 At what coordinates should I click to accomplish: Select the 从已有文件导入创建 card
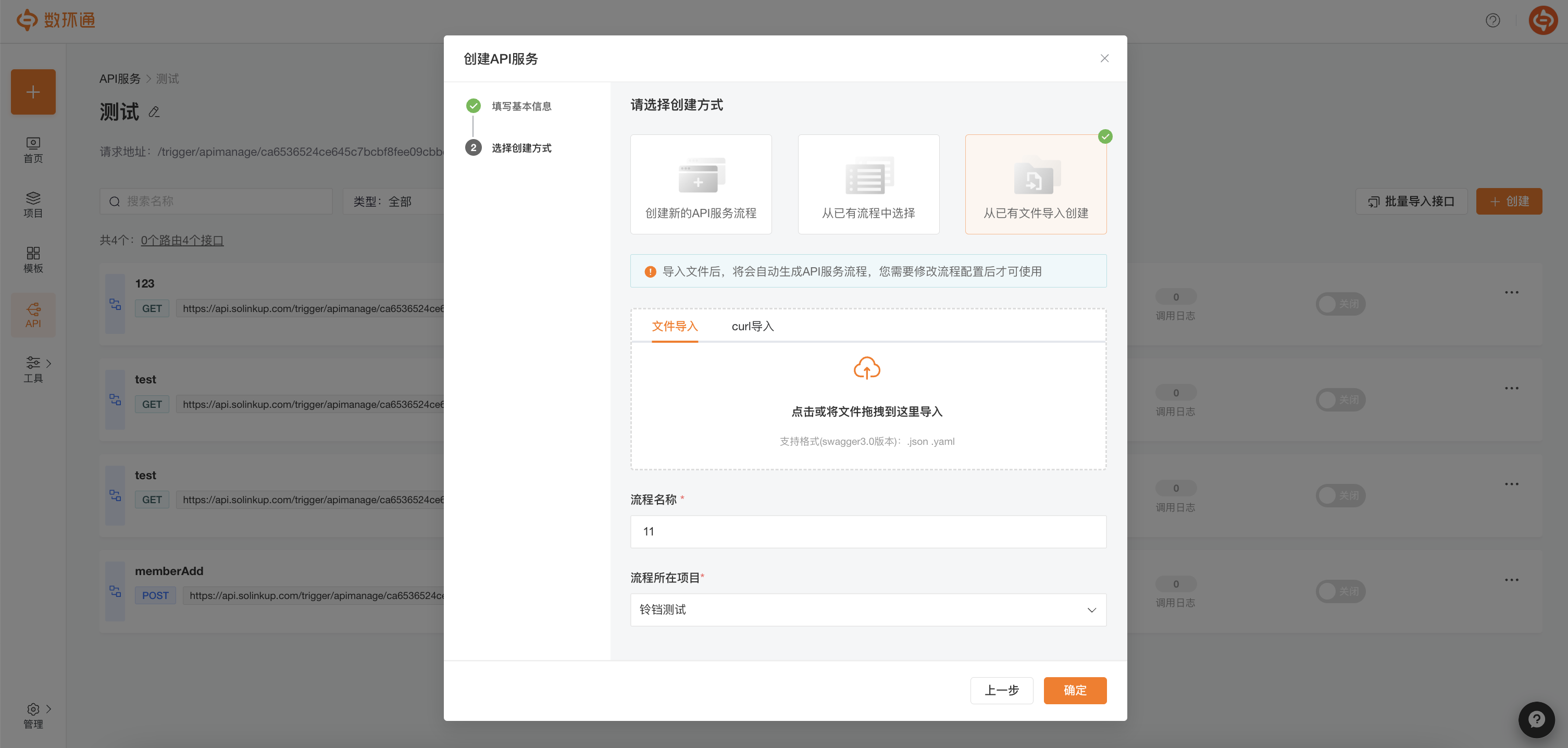[1036, 184]
